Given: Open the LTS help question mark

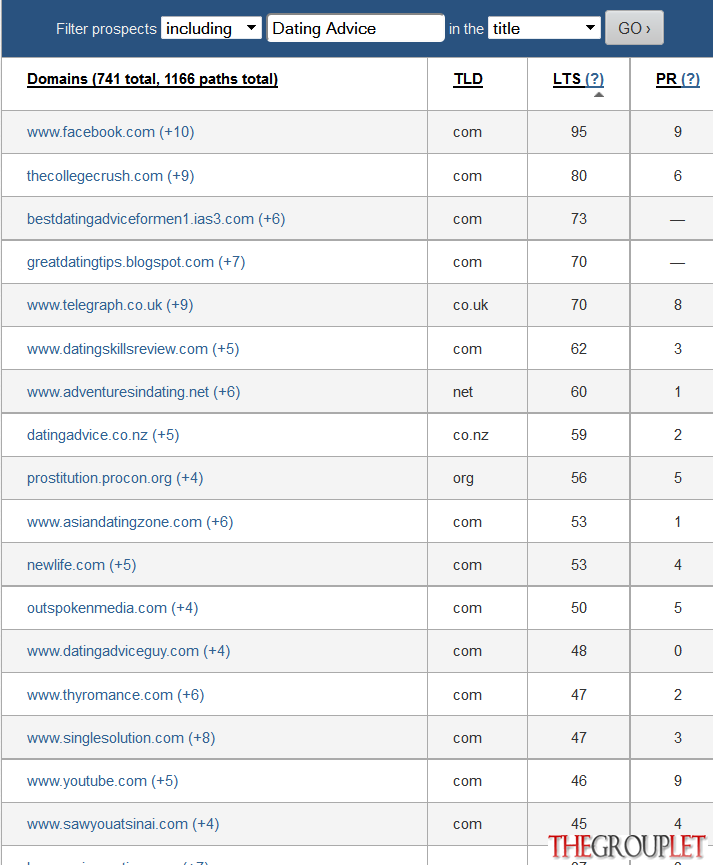Looking at the screenshot, I should [594, 79].
